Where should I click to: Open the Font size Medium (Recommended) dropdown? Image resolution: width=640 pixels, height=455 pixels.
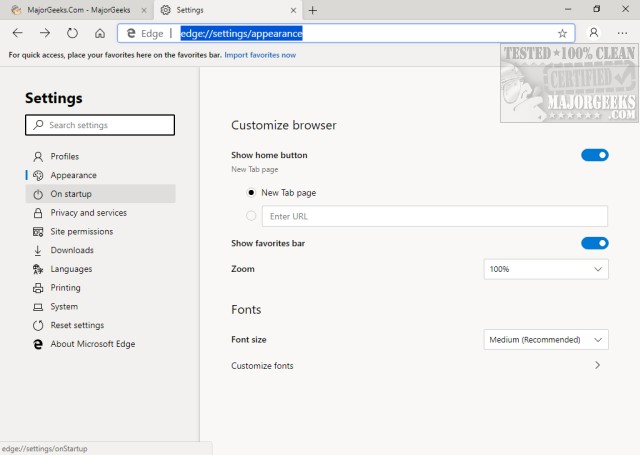pyautogui.click(x=546, y=340)
